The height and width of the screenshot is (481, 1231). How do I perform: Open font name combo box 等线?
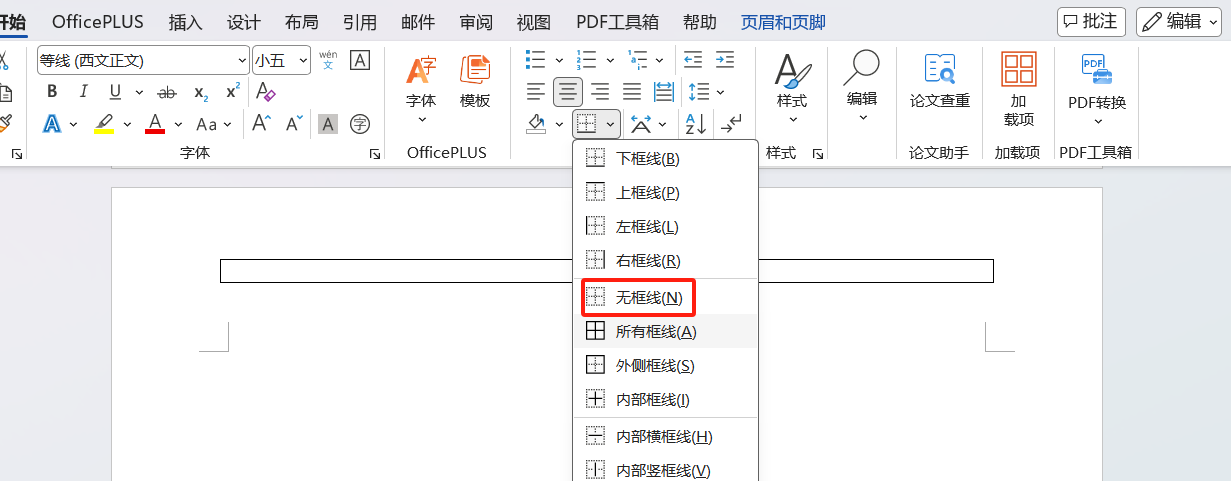[143, 60]
